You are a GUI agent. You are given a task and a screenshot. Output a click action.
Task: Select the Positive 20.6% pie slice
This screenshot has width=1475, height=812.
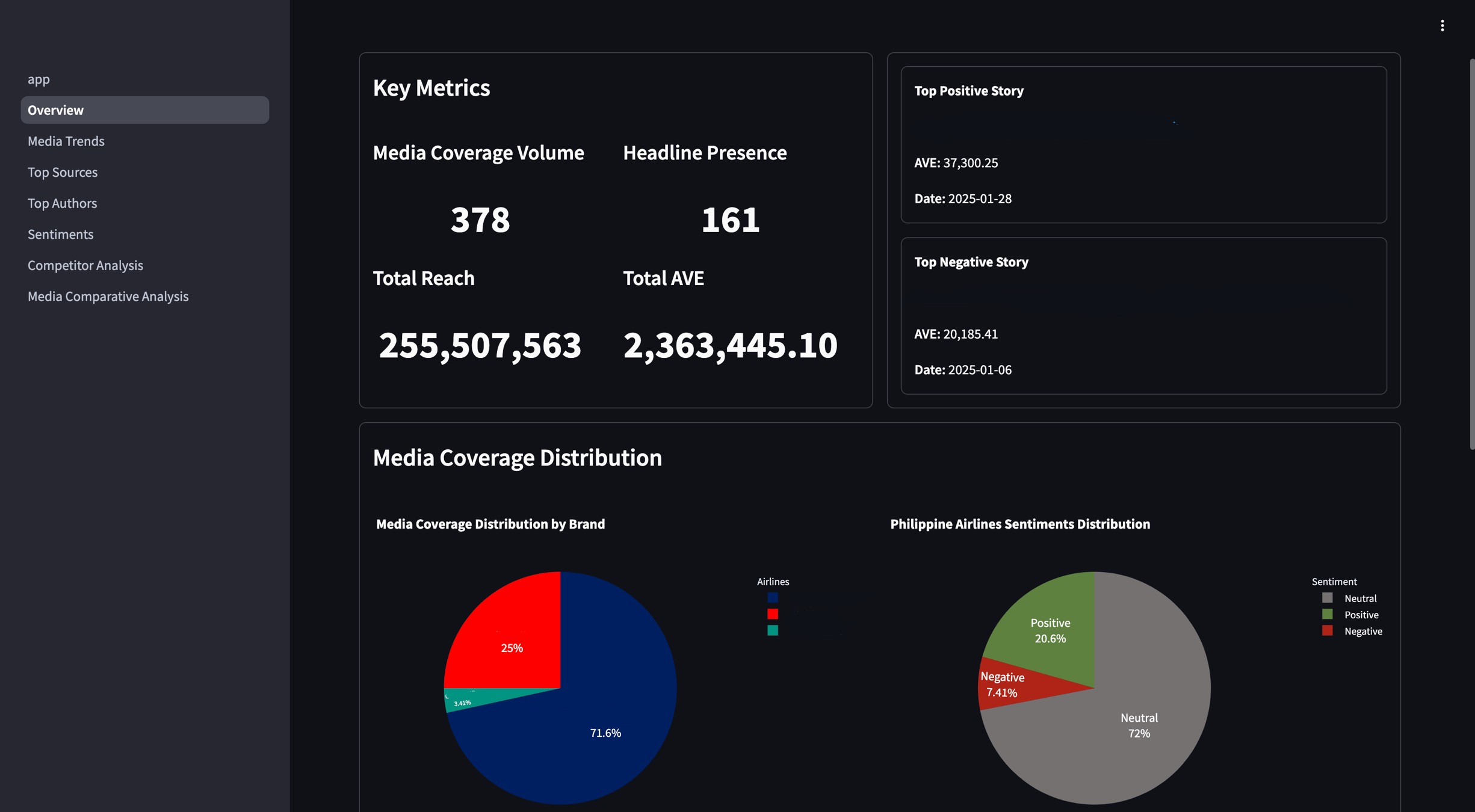coord(1051,630)
